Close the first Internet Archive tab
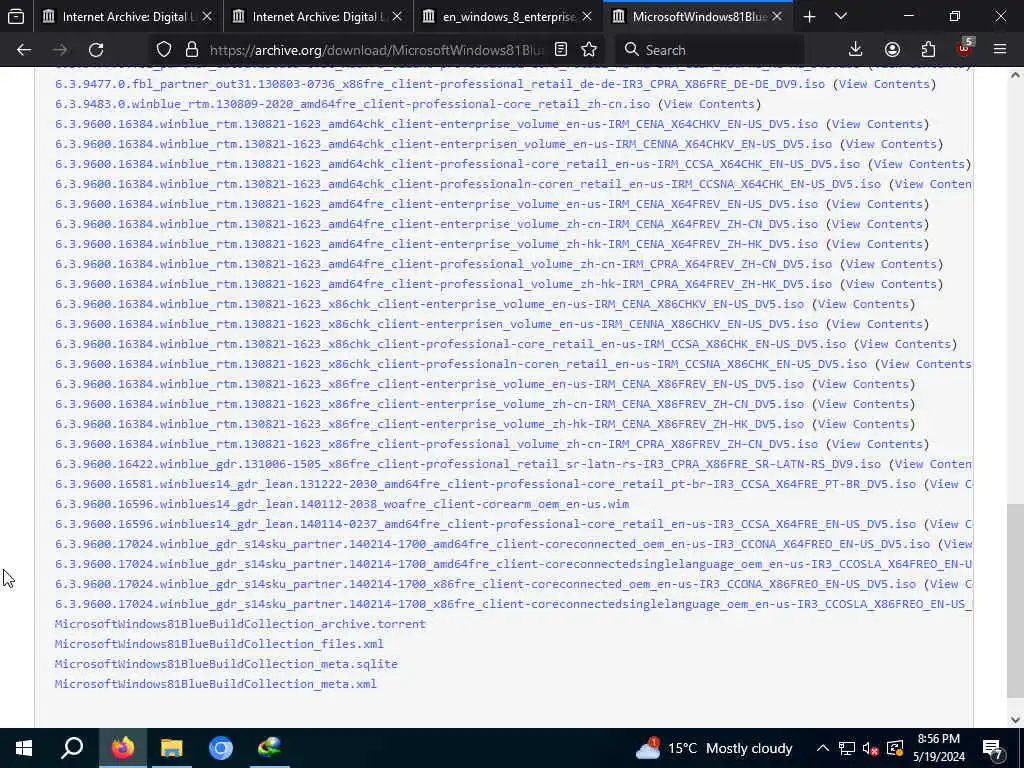Screen dimensions: 1024x768 click(207, 17)
